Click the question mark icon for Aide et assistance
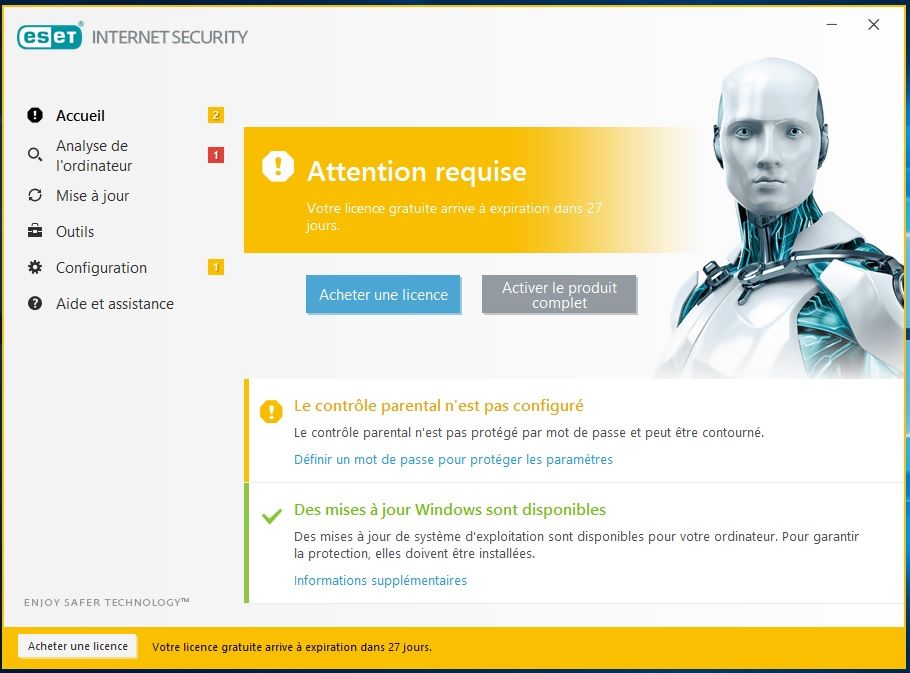This screenshot has width=910, height=673. pos(35,303)
